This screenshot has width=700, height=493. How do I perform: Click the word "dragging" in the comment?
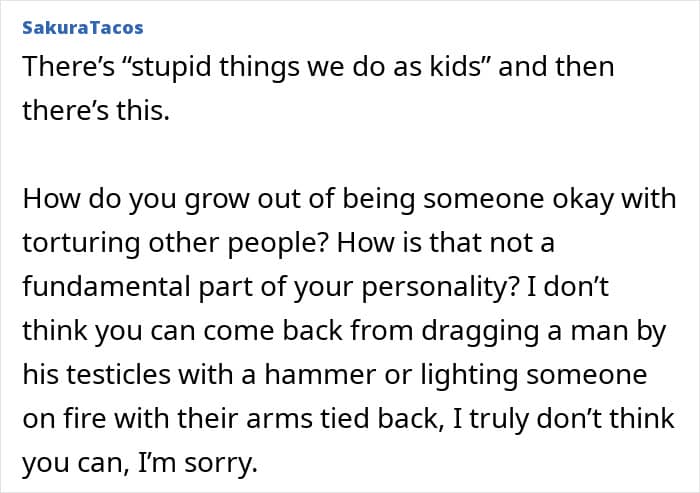[480, 332]
